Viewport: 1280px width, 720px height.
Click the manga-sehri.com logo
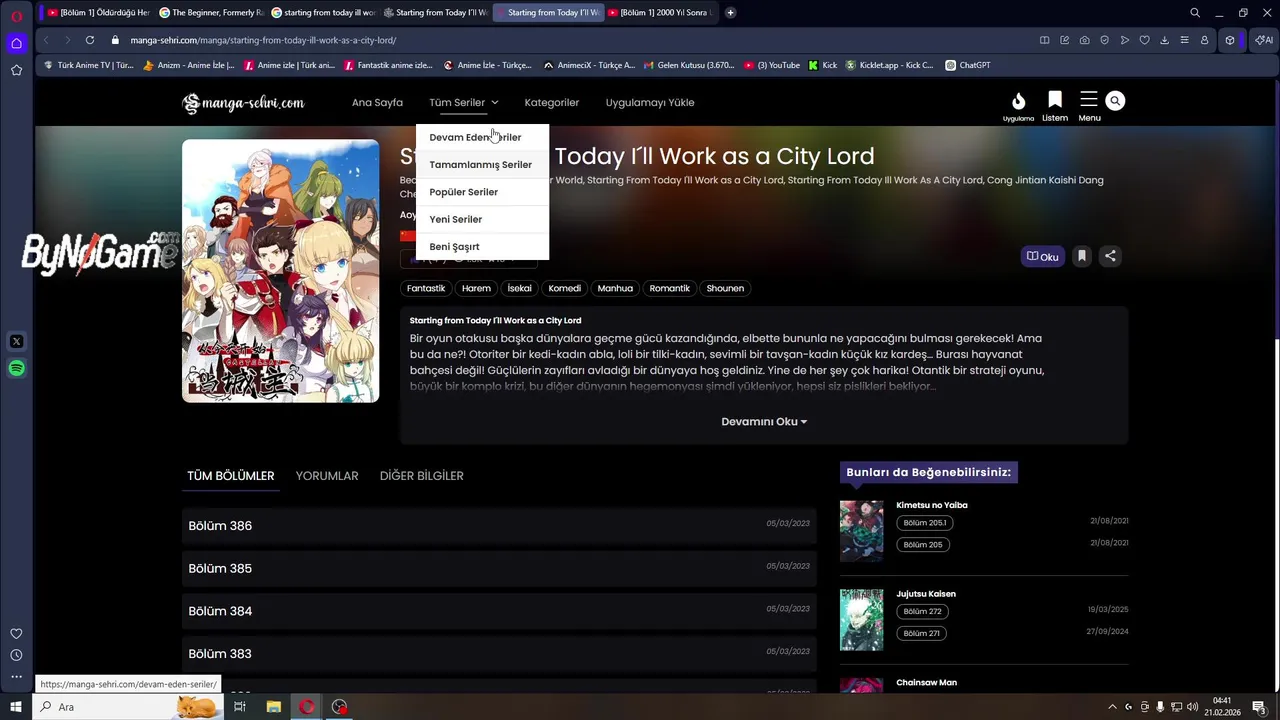pyautogui.click(x=243, y=102)
